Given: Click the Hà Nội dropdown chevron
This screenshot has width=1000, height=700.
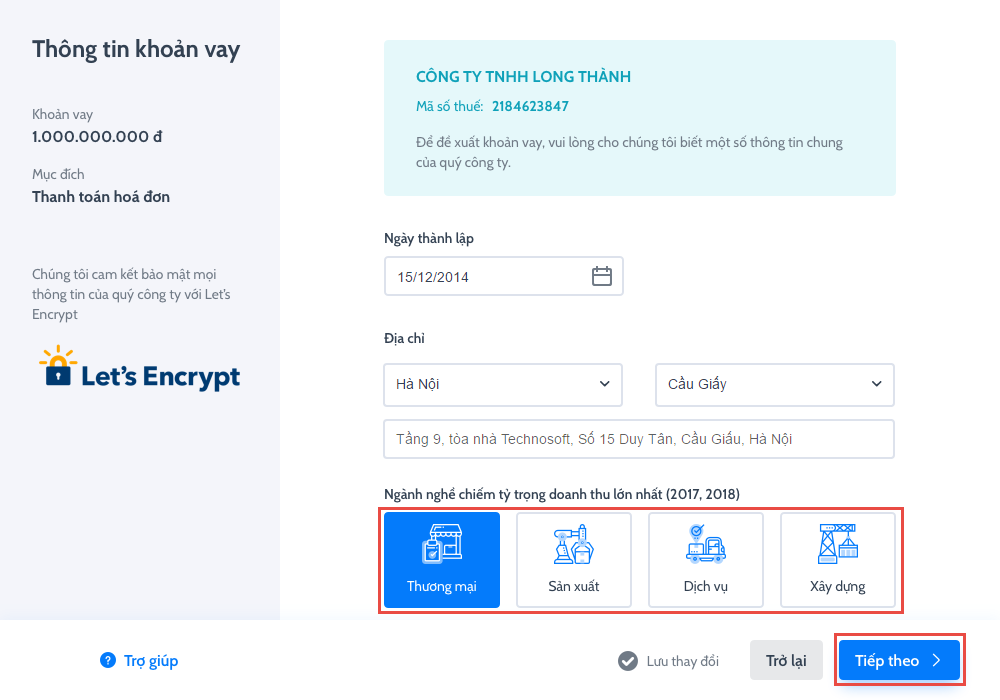Looking at the screenshot, I should (604, 384).
